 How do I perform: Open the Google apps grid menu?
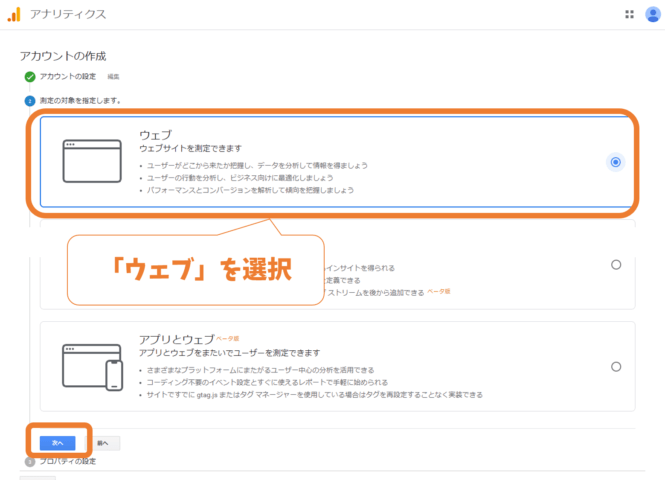[629, 14]
